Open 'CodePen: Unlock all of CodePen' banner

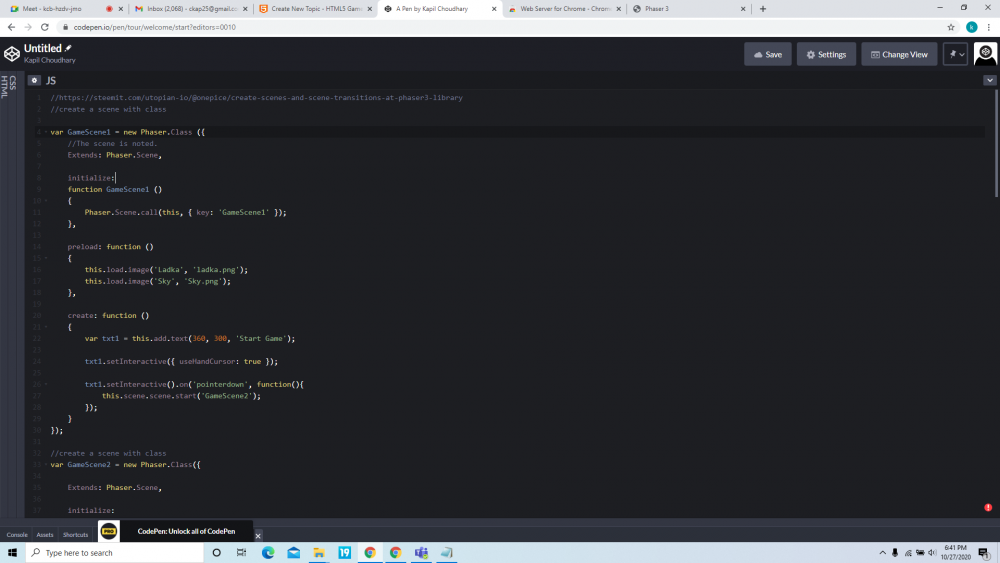(186, 531)
